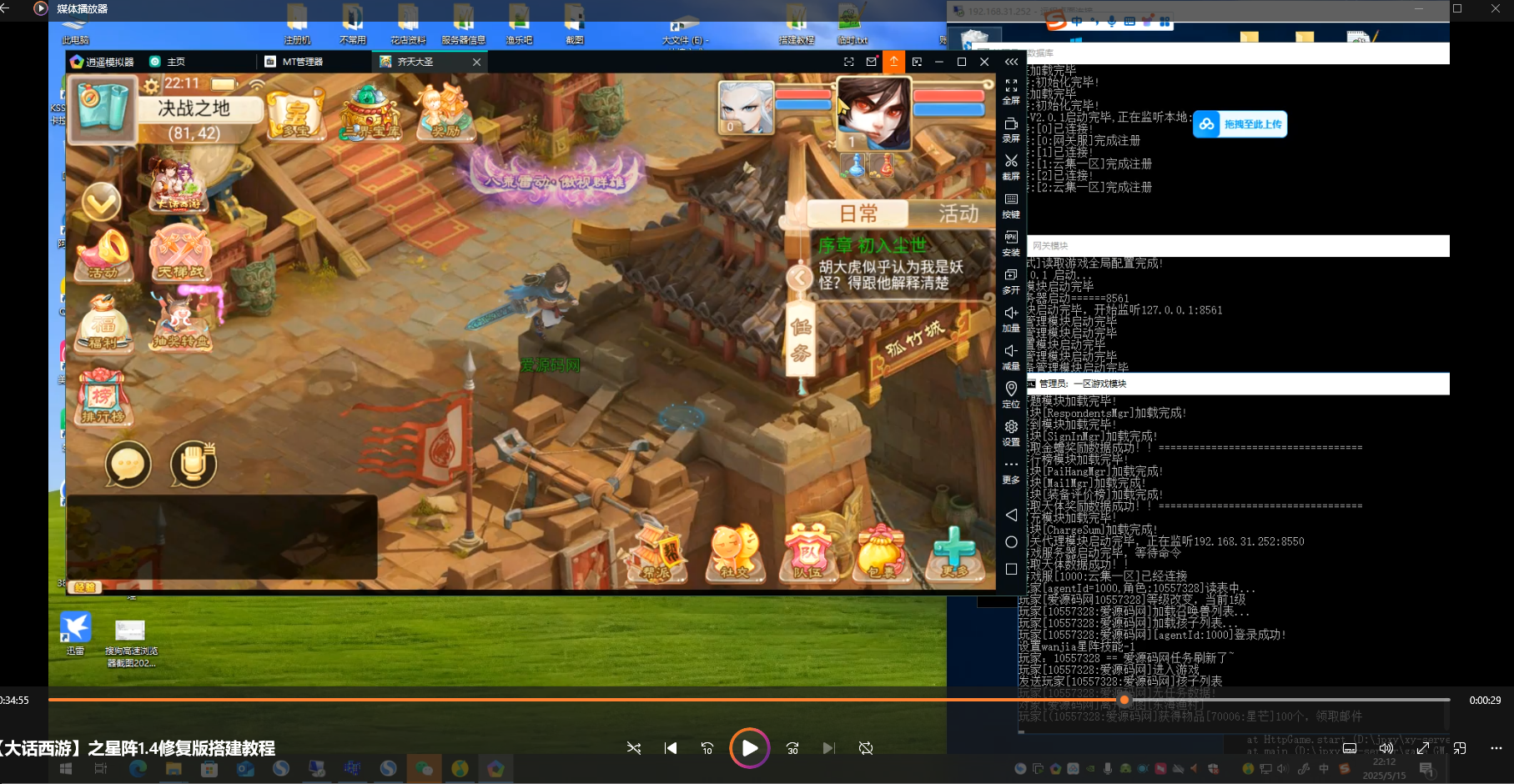The image size is (1514, 784).
Task: Click the emulator mail envelope icon
Action: pos(872,62)
